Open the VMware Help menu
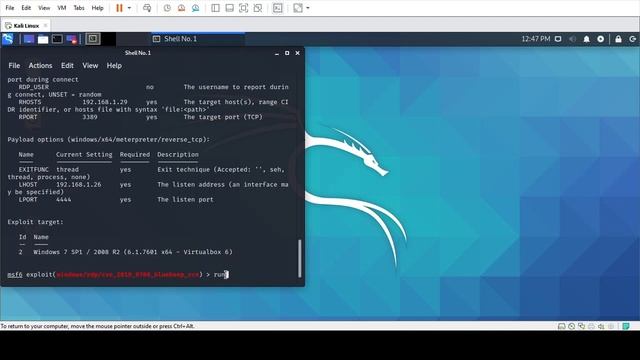Screen dimensions: 640x360 97,8
